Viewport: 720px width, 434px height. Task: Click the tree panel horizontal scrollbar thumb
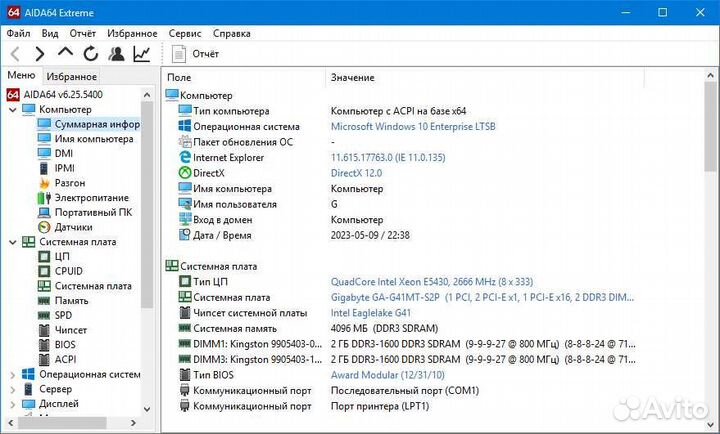[62, 423]
